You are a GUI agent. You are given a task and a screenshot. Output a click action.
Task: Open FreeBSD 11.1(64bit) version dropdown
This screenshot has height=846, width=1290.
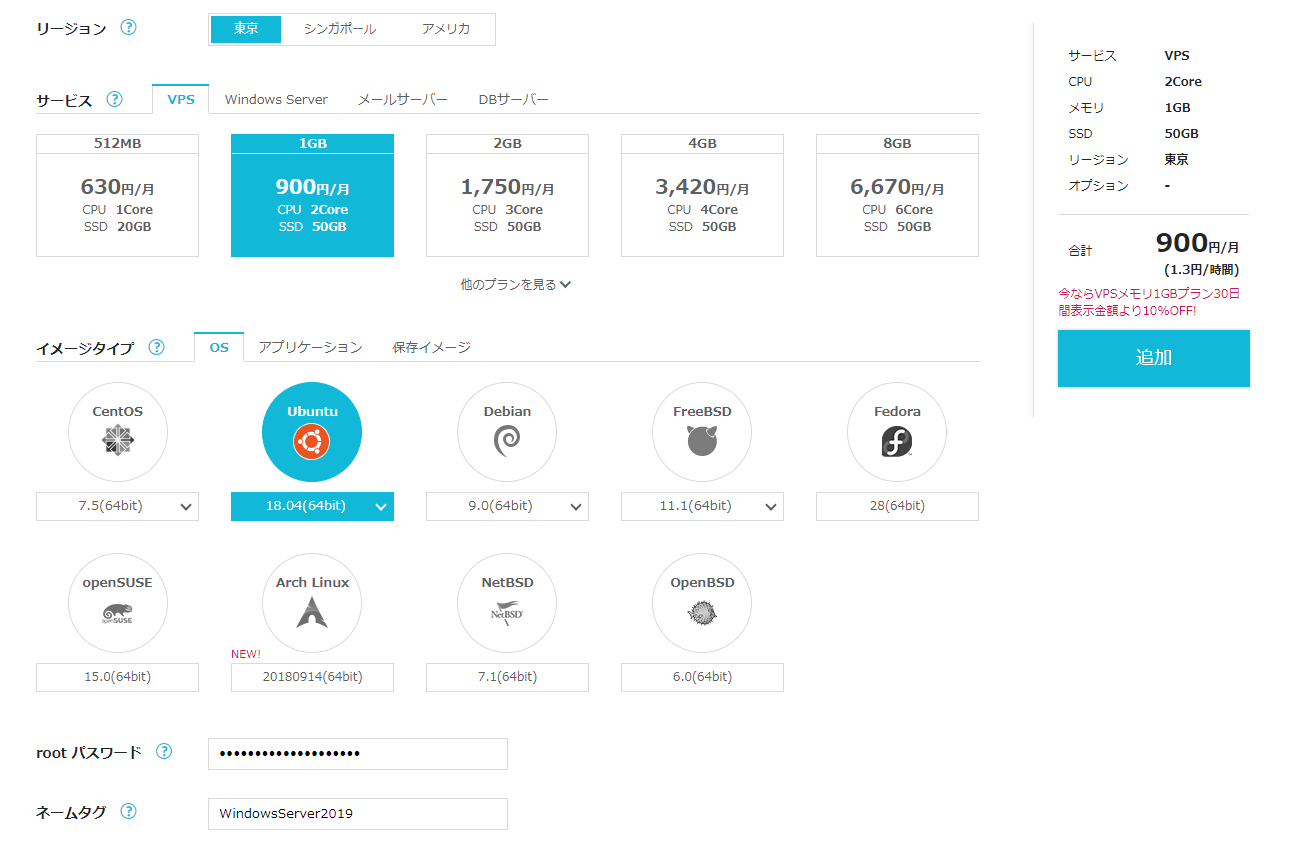pyautogui.click(x=702, y=506)
